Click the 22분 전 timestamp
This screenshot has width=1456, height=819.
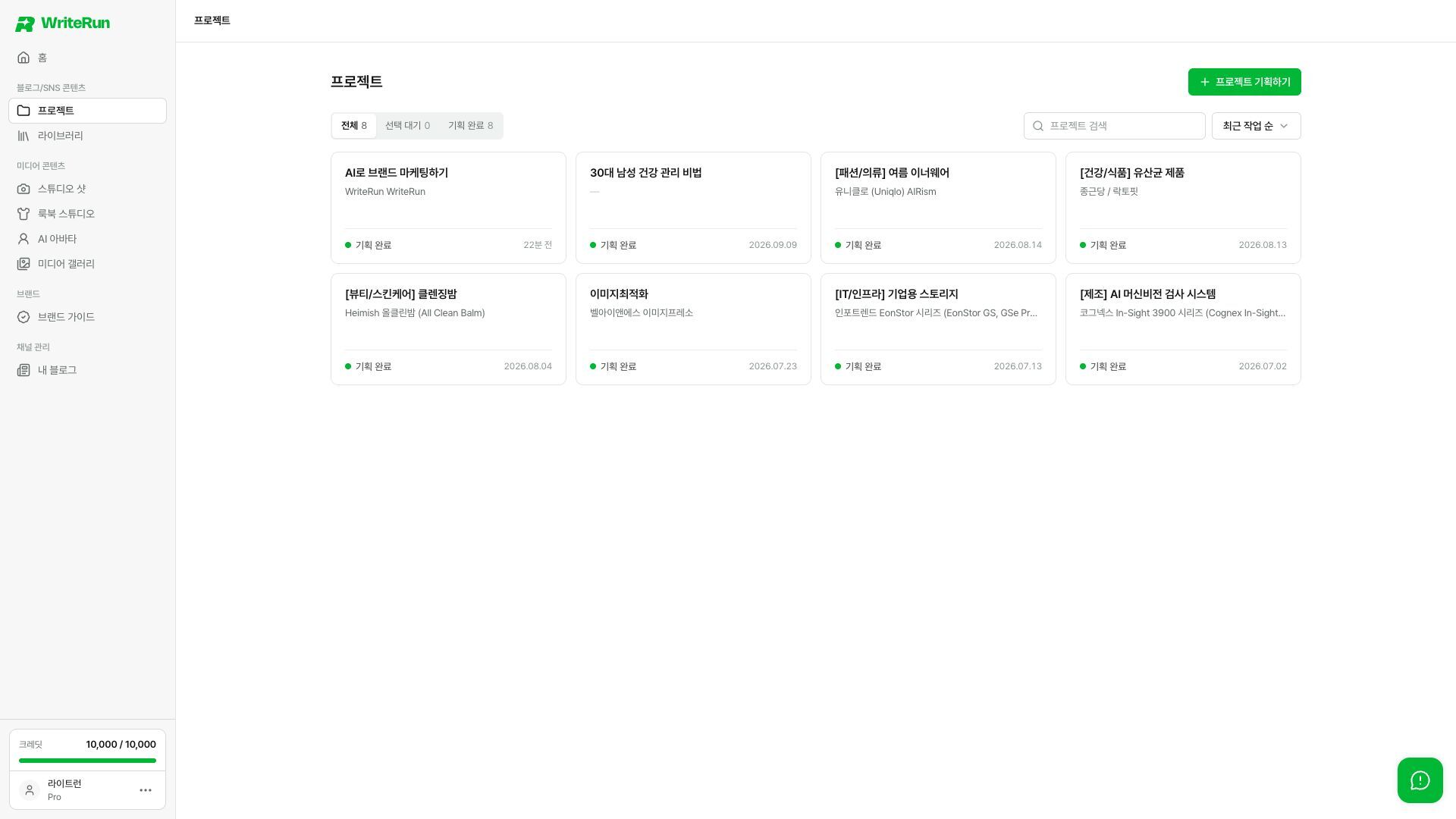pyautogui.click(x=538, y=245)
